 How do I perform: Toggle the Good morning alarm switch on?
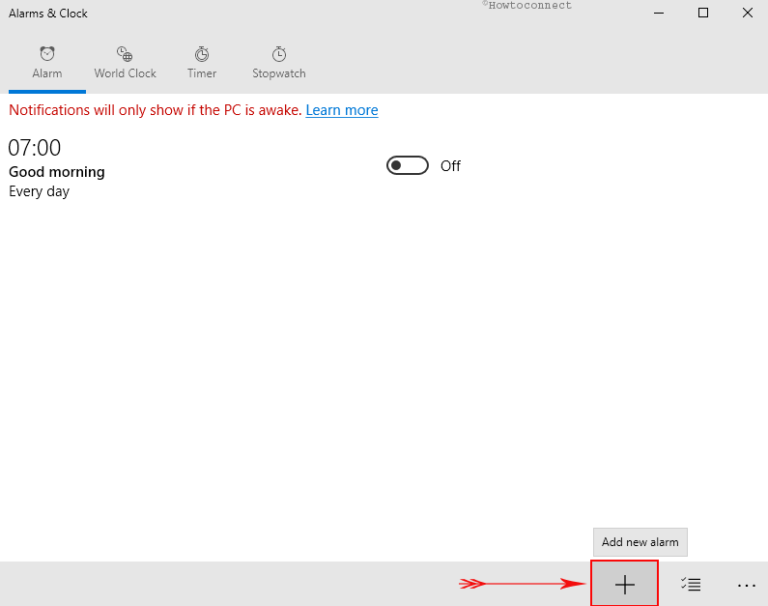tap(407, 166)
